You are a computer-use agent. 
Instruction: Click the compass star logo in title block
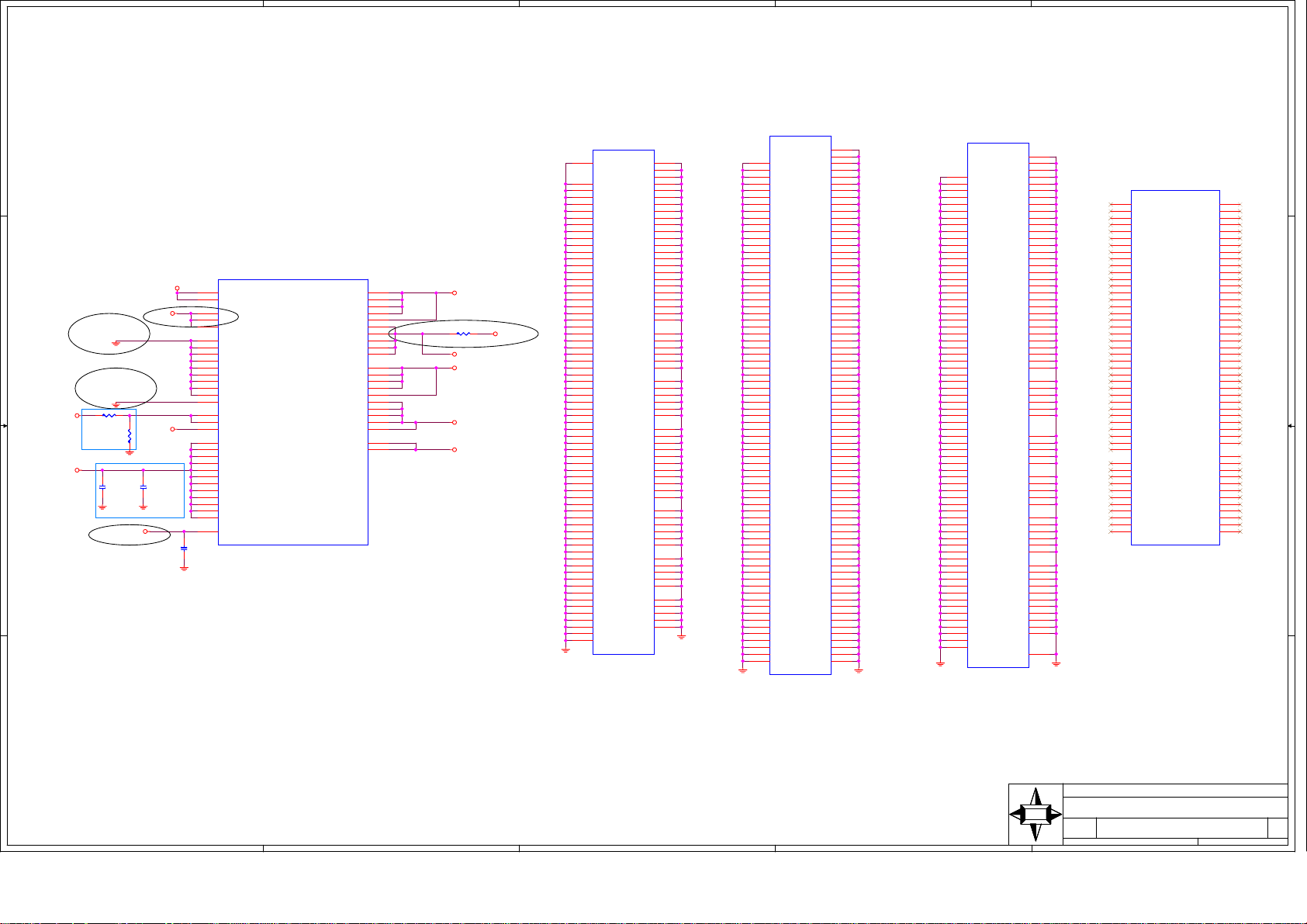(1036, 814)
